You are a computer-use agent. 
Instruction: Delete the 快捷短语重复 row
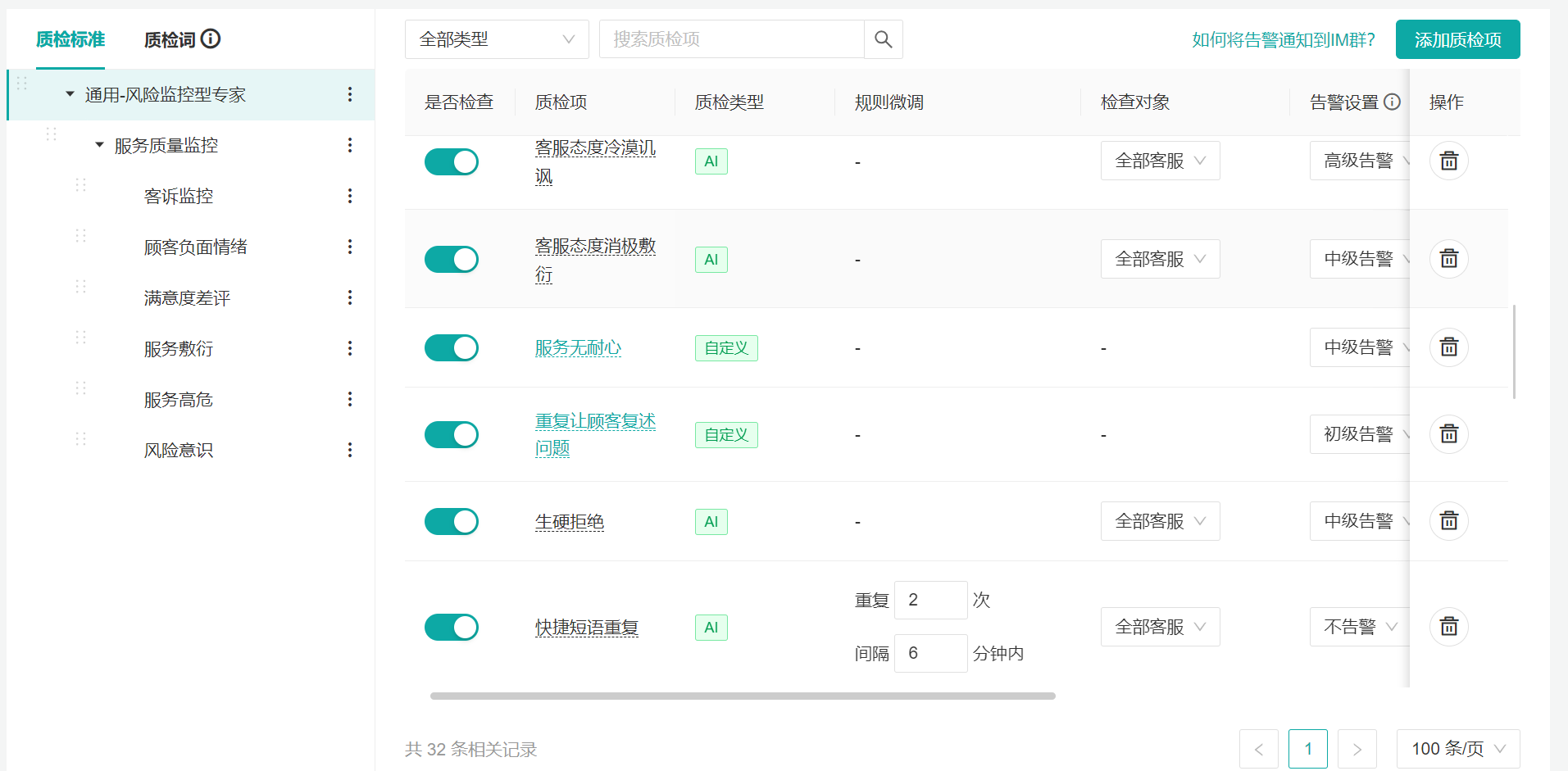pos(1448,627)
